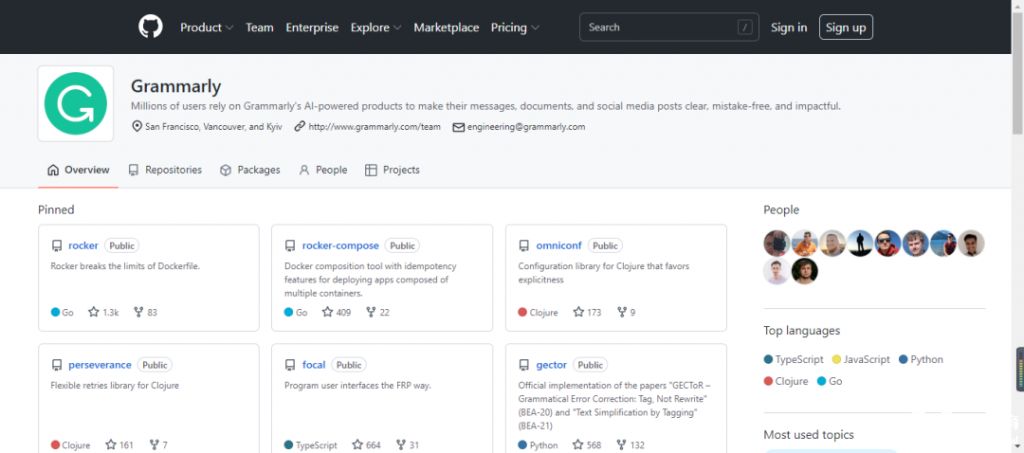Viewport: 1024px width, 453px height.
Task: Filter by Go top language
Action: coord(829,381)
